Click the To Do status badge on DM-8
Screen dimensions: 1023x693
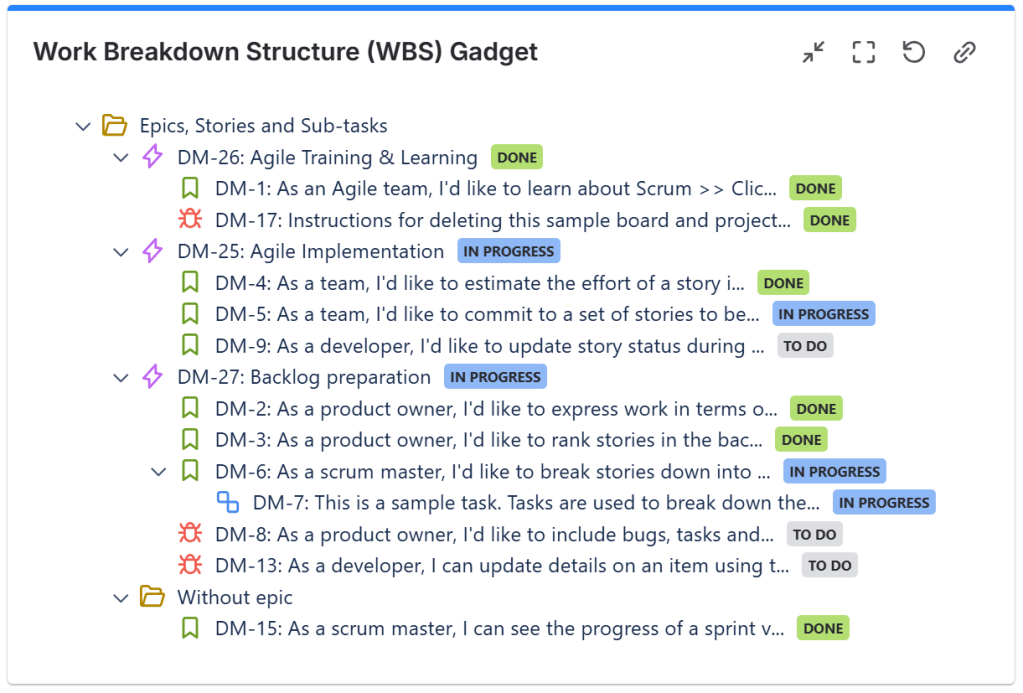(814, 535)
